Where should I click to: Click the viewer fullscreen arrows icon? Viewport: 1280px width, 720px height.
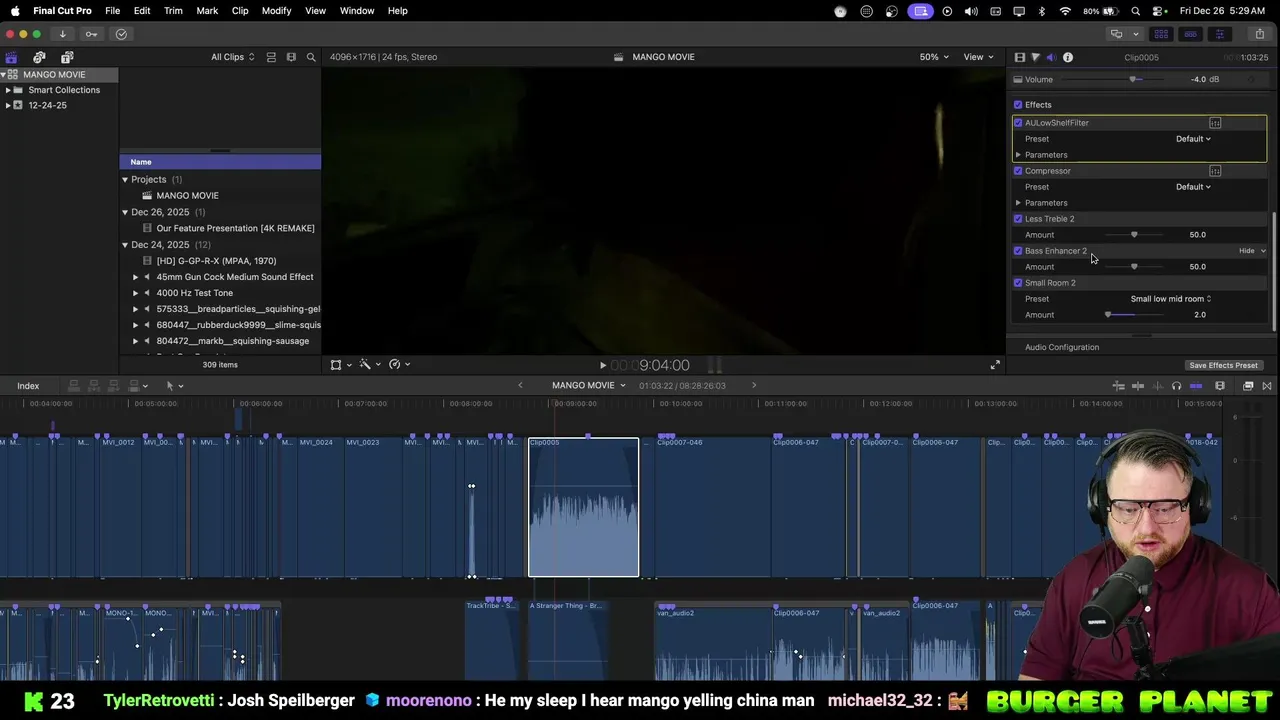click(995, 365)
